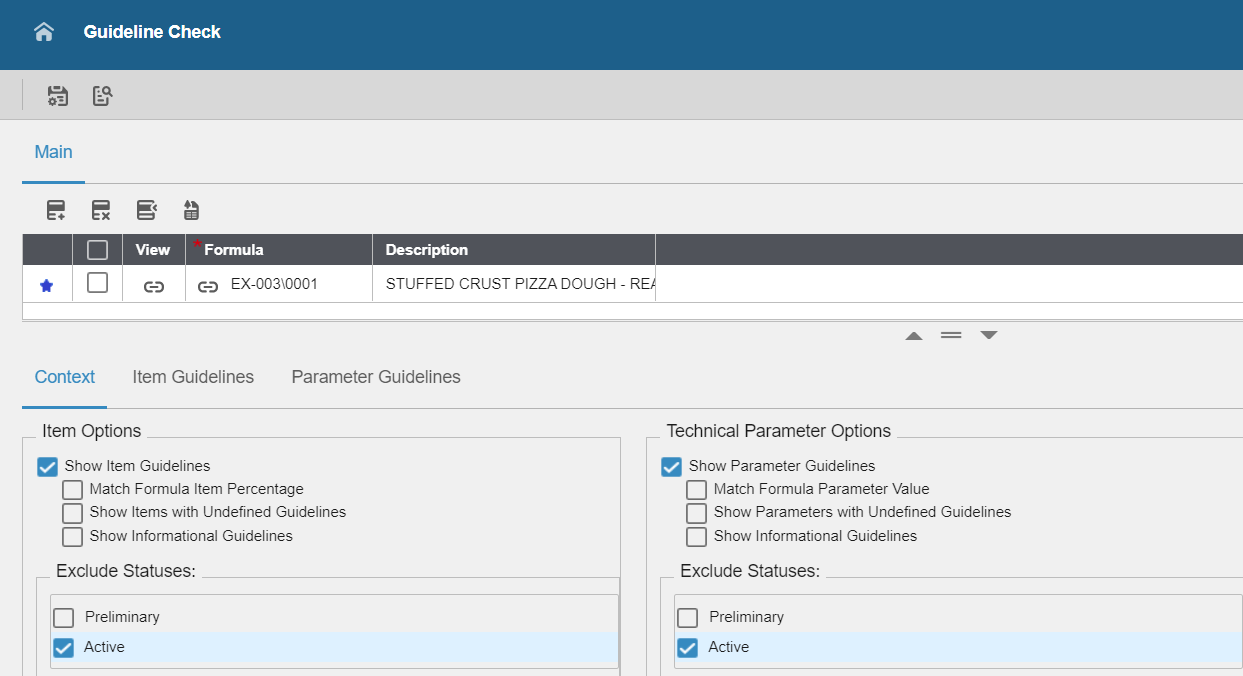The image size is (1243, 676).
Task: Click the add row grid icon
Action: [x=56, y=210]
